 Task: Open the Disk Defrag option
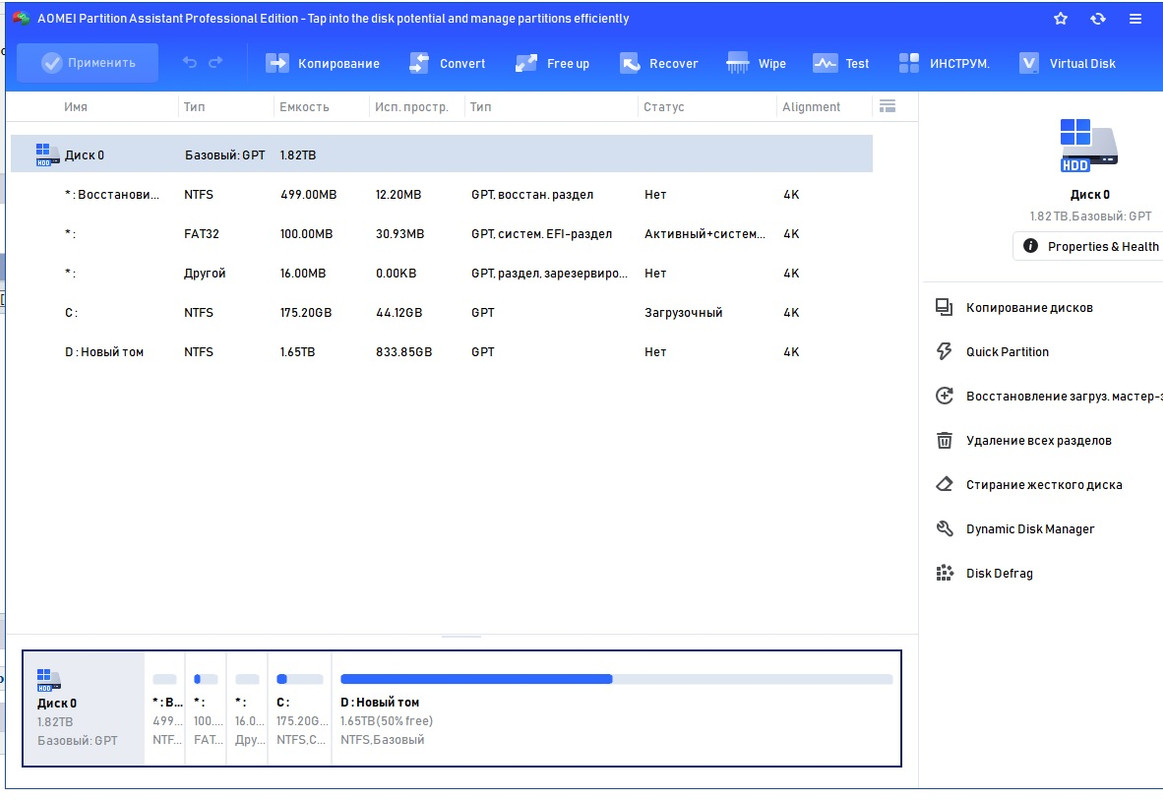pos(999,573)
